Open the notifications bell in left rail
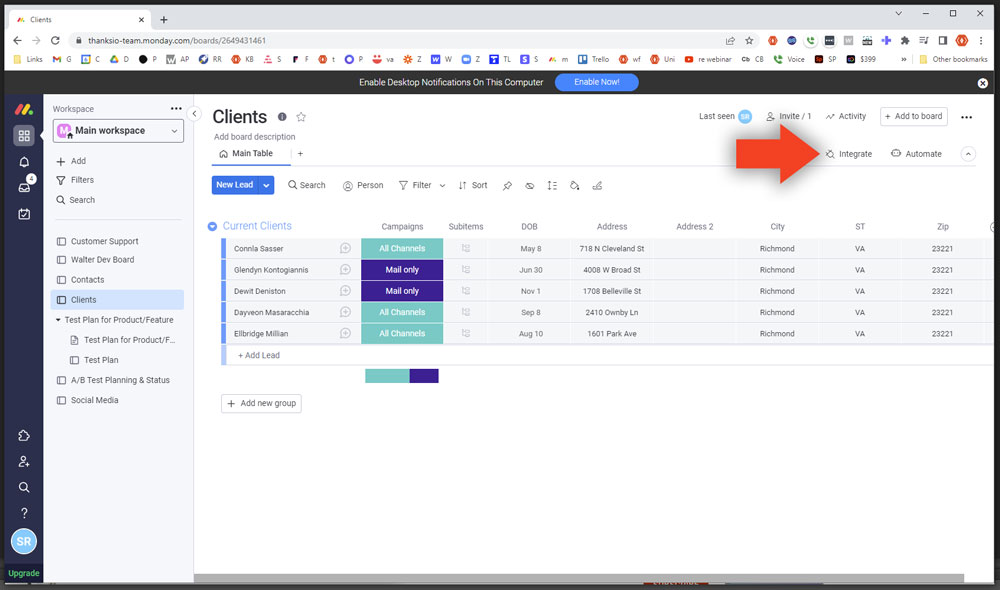1000x590 pixels. [x=24, y=162]
